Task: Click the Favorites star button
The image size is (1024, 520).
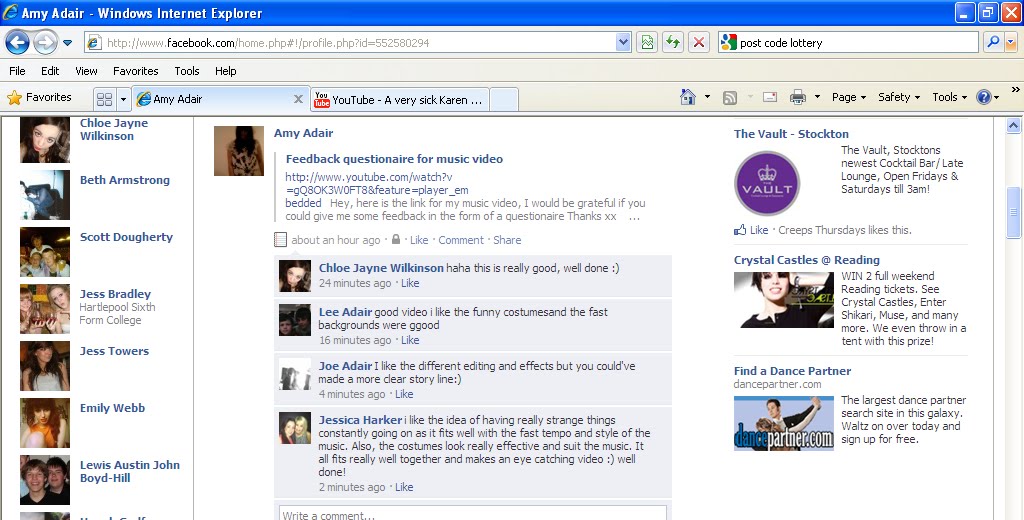Action: (39, 97)
